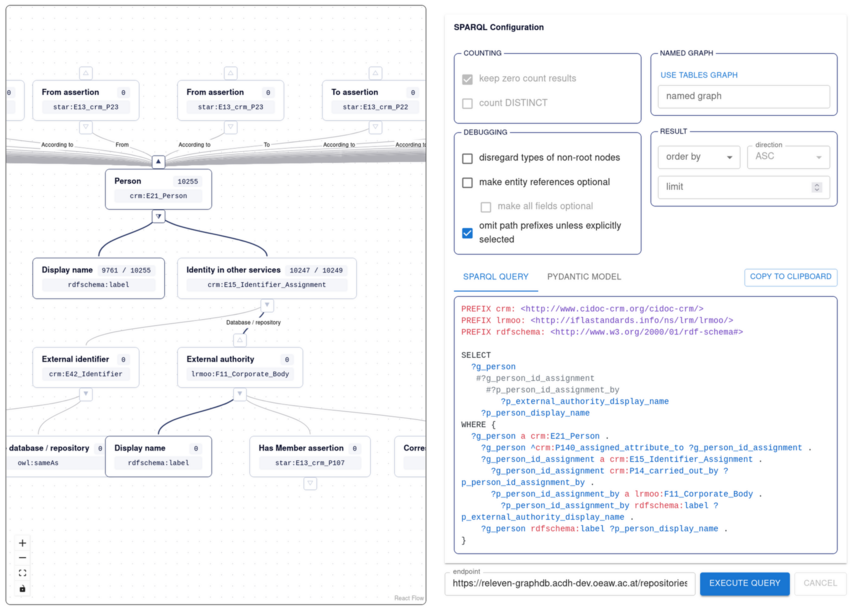
Task: Select the Person node
Action: click(x=158, y=189)
